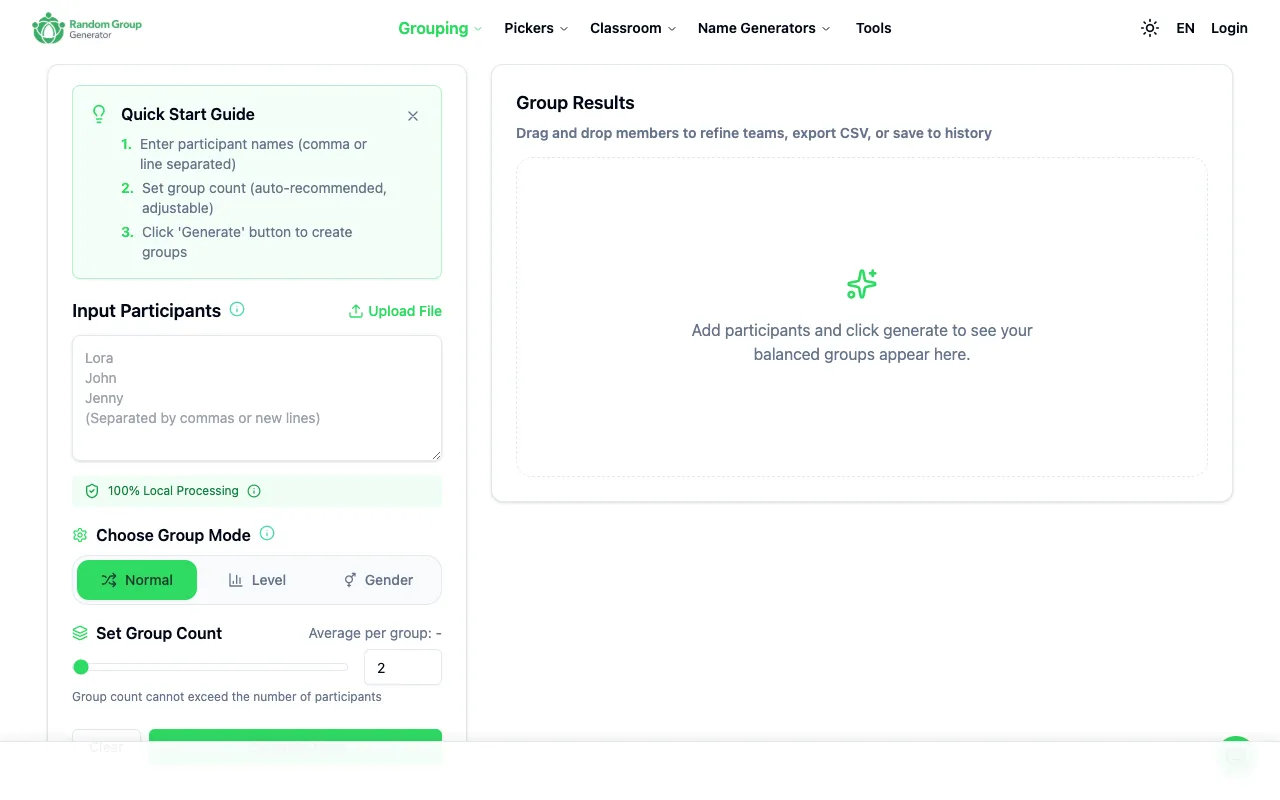The image size is (1280, 800).
Task: Open the Grouping dropdown menu
Action: coord(440,28)
